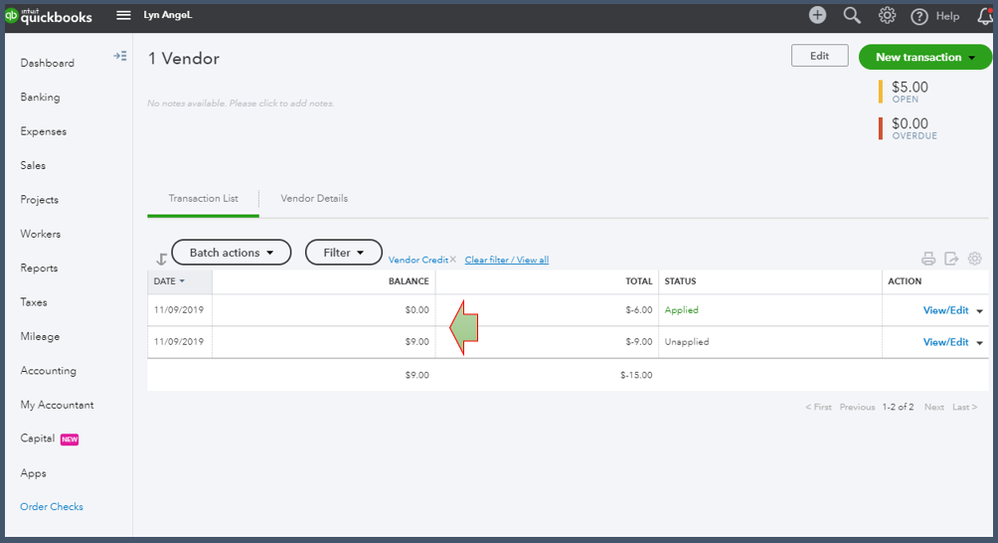Collapse the left navigation panel icon
Image resolution: width=998 pixels, height=543 pixels.
point(120,56)
